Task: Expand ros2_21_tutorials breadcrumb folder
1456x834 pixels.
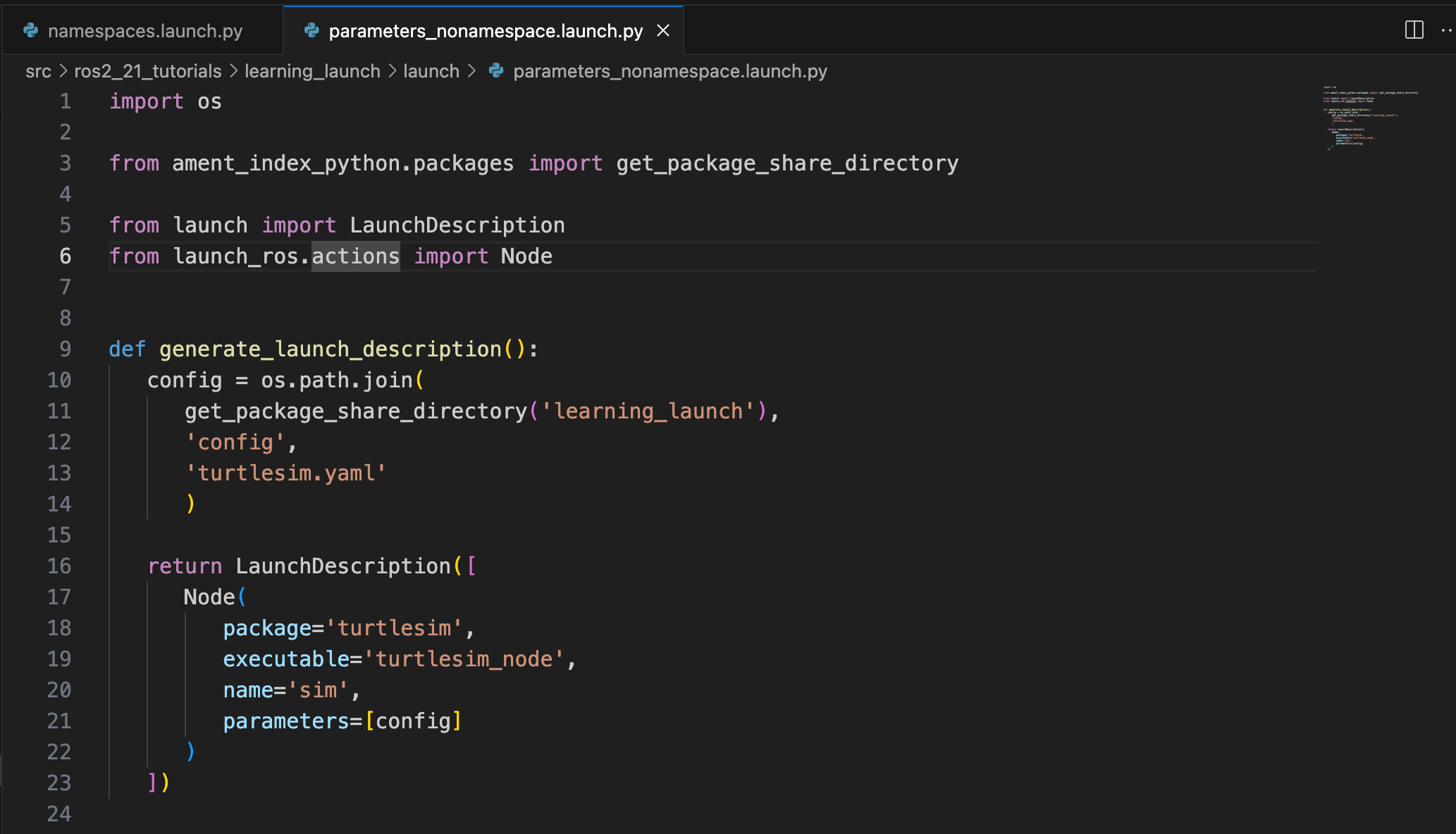Action: pos(147,71)
